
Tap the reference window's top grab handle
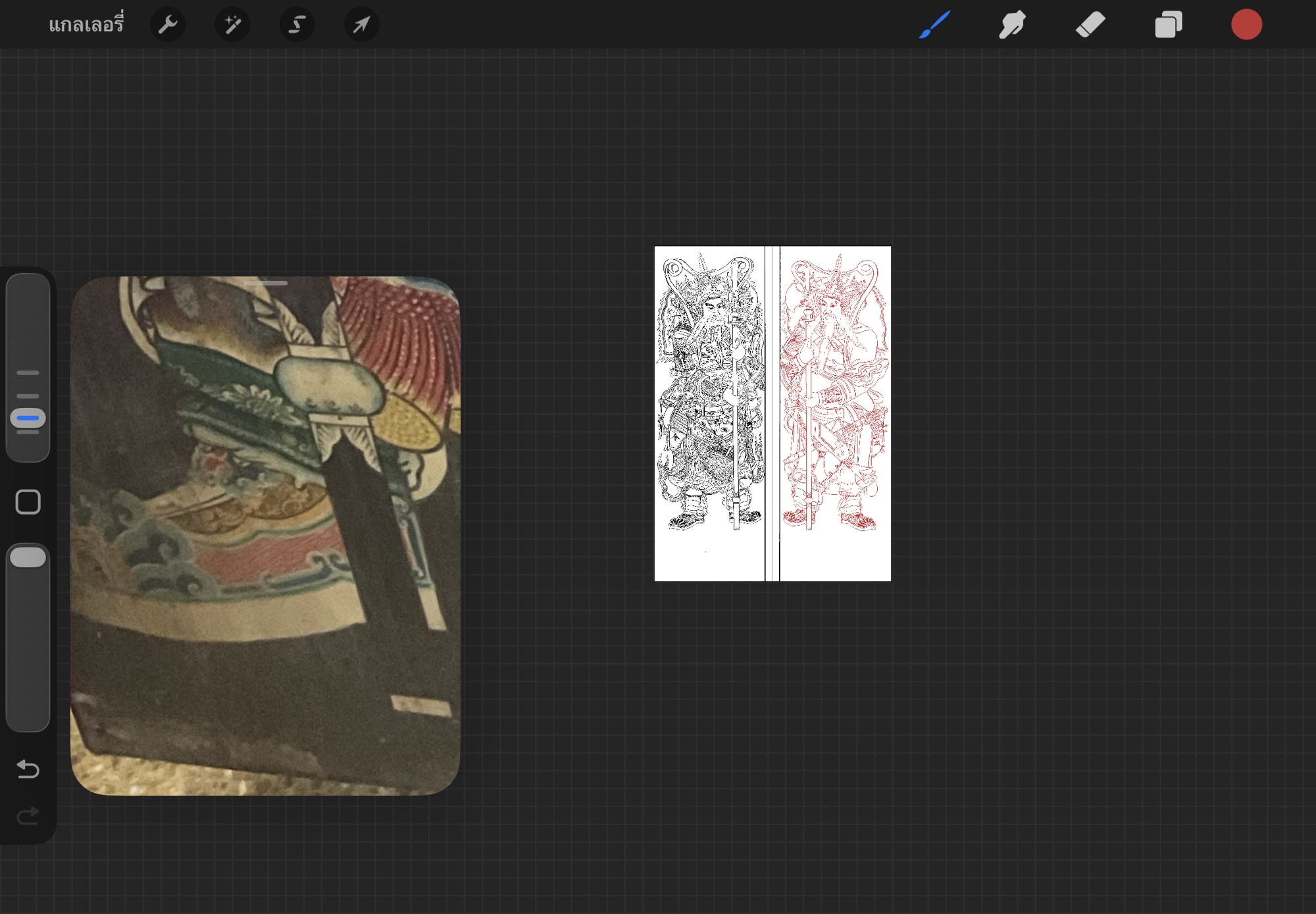pyautogui.click(x=265, y=284)
